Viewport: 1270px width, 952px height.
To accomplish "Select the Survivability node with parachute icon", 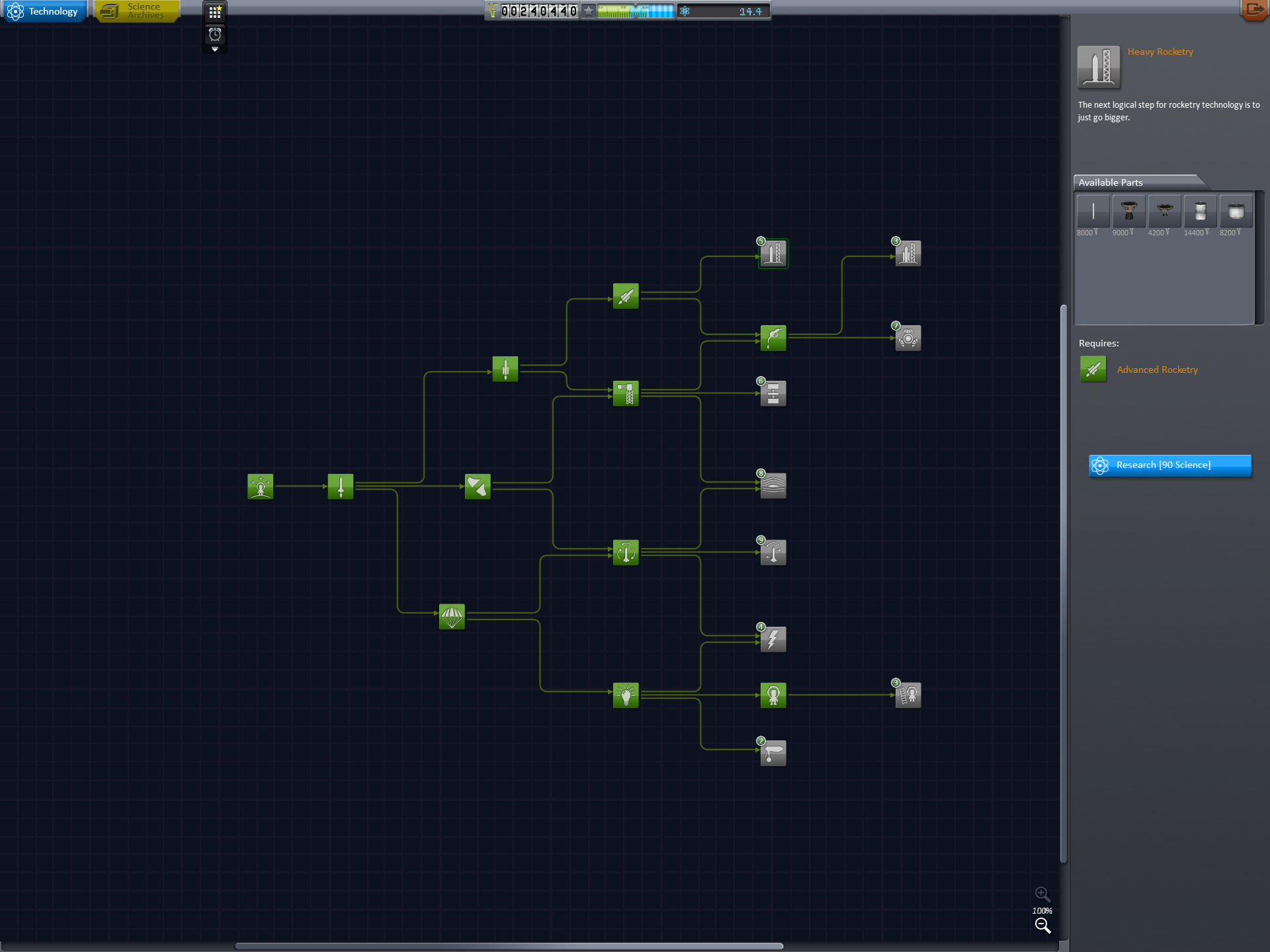I will pyautogui.click(x=452, y=616).
